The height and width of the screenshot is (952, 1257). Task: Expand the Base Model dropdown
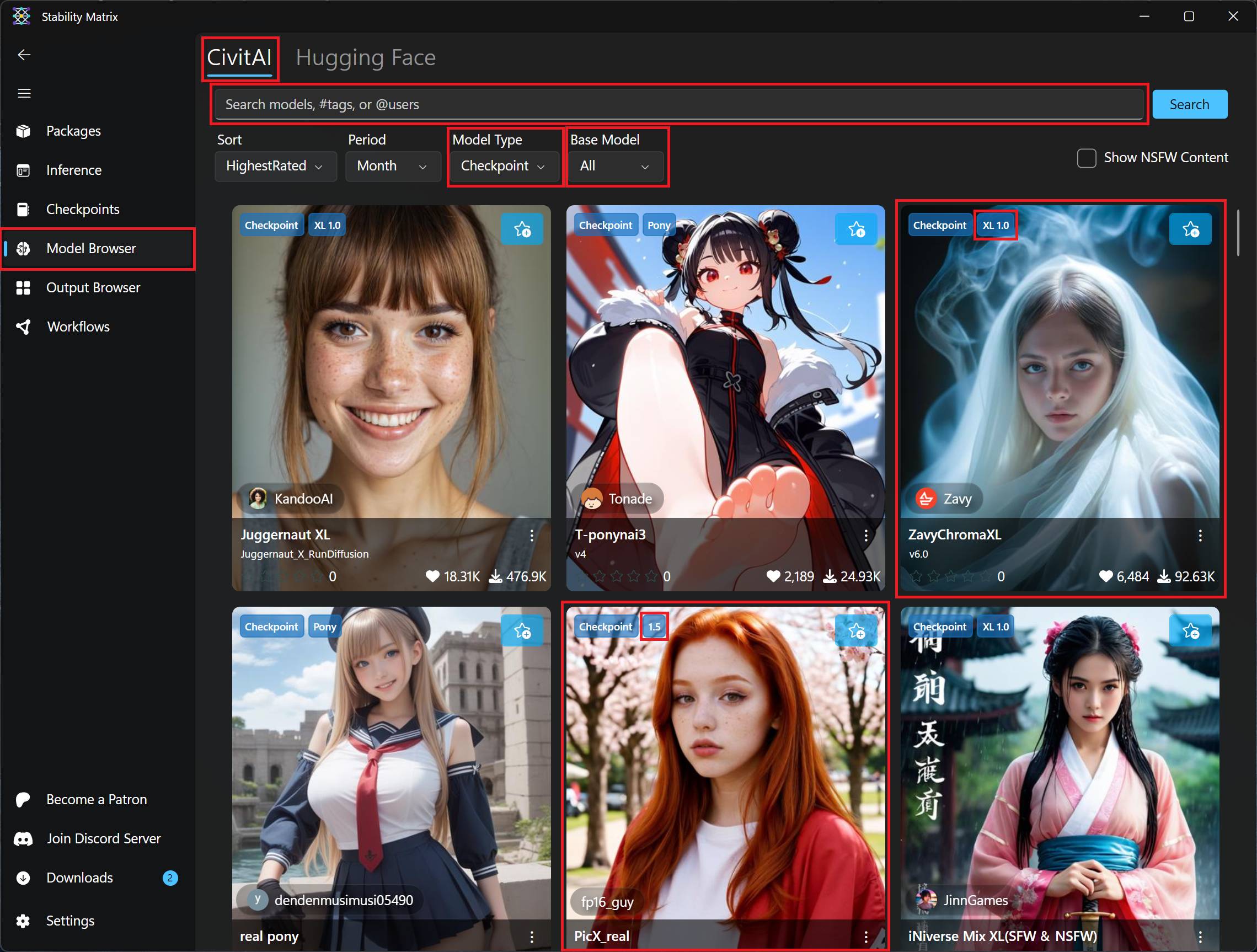(615, 166)
